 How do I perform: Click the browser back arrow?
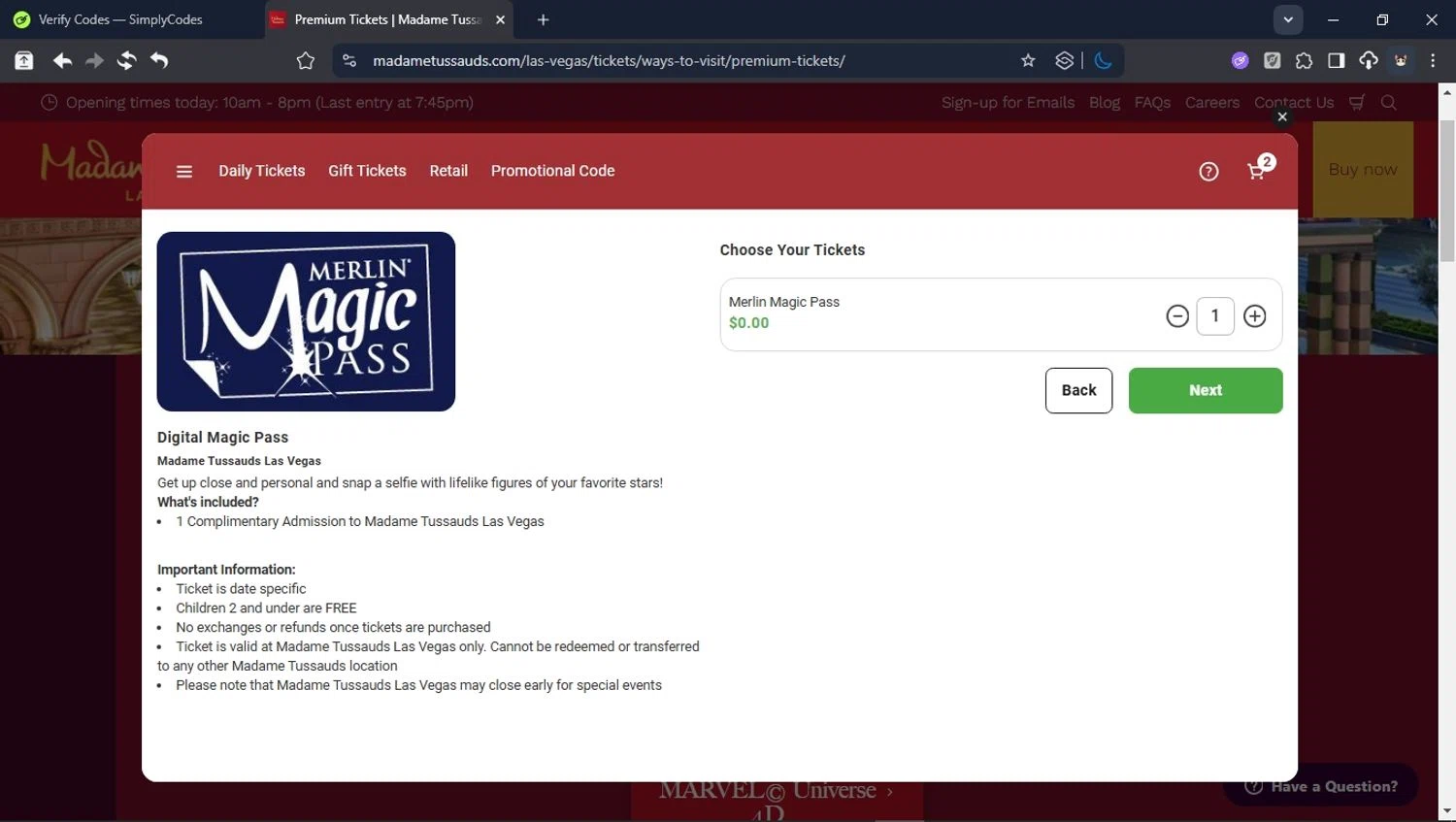[x=62, y=60]
